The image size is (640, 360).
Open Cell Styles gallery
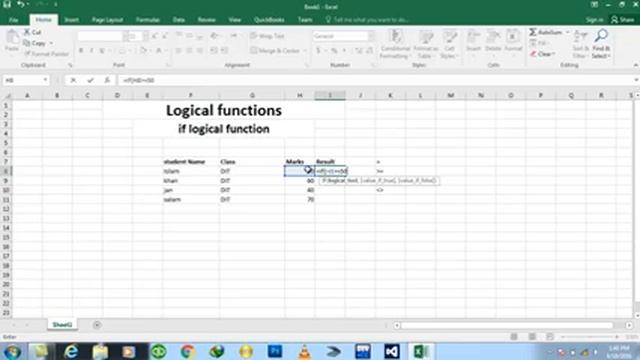coord(449,44)
